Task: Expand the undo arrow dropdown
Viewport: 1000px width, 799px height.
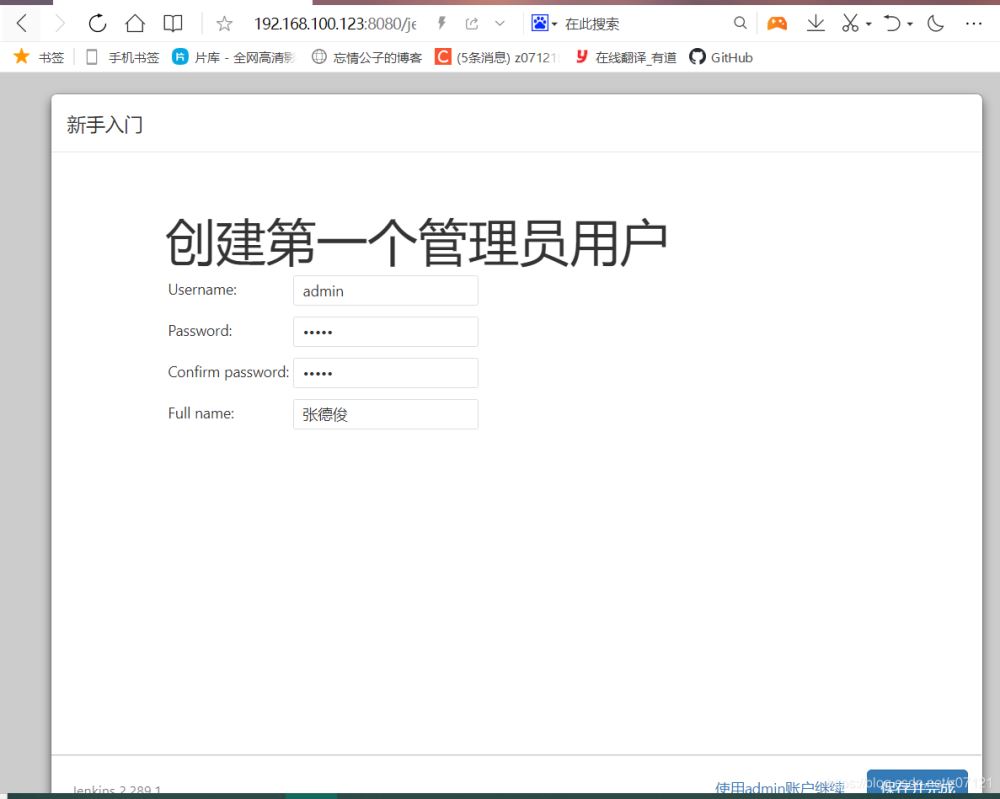Action: tap(909, 24)
